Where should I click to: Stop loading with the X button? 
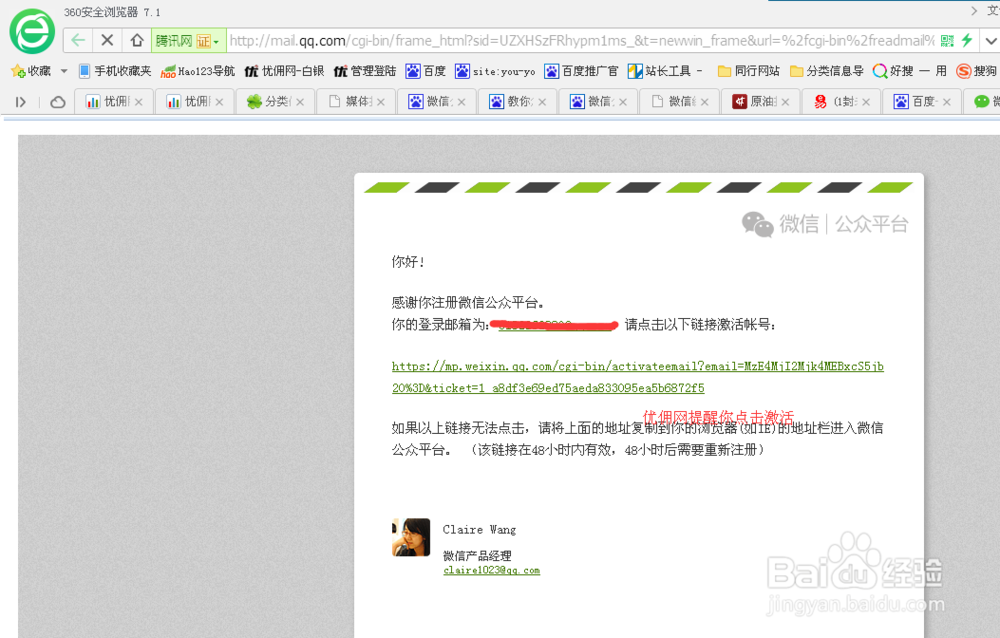pos(107,40)
